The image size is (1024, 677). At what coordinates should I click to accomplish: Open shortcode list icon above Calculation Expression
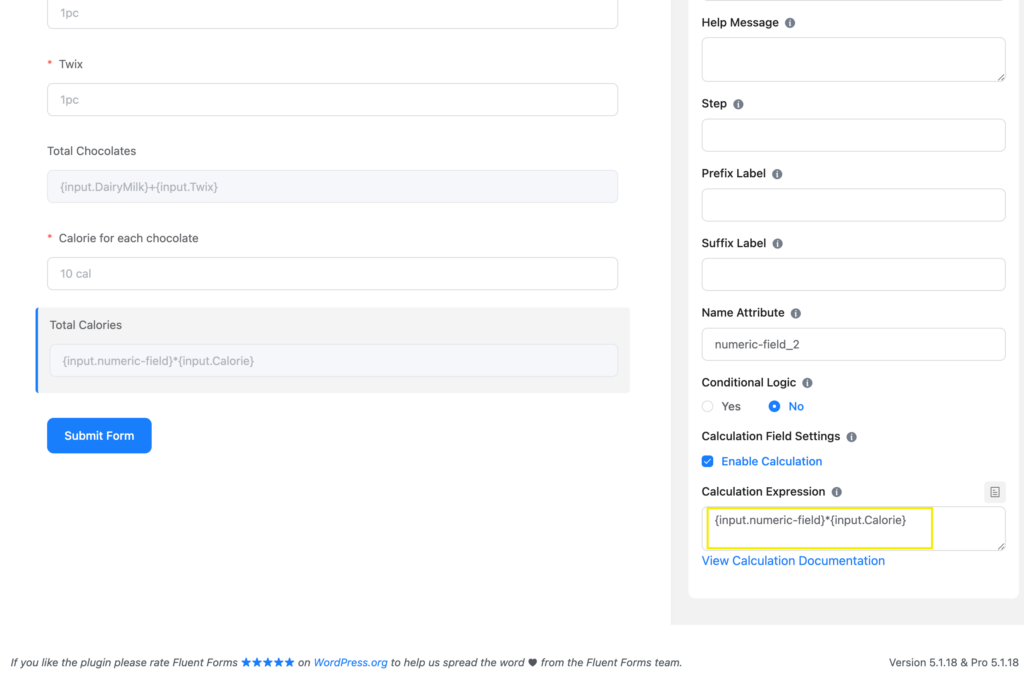(x=995, y=492)
